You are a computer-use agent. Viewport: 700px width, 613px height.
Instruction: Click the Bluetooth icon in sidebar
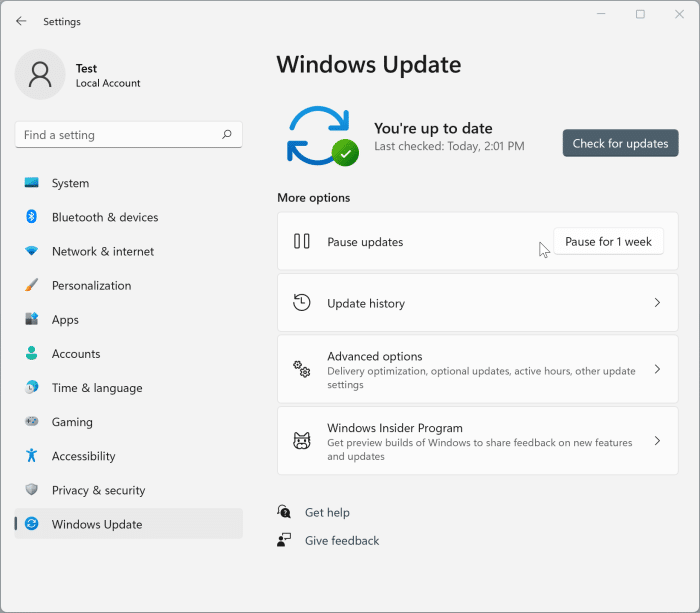coord(31,217)
